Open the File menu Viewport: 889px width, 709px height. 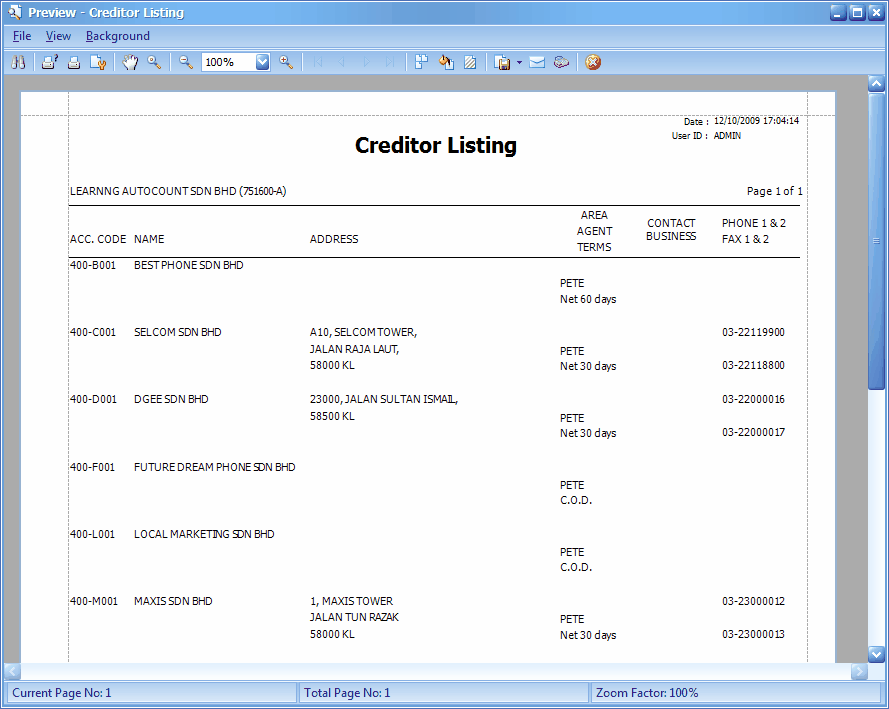[22, 36]
